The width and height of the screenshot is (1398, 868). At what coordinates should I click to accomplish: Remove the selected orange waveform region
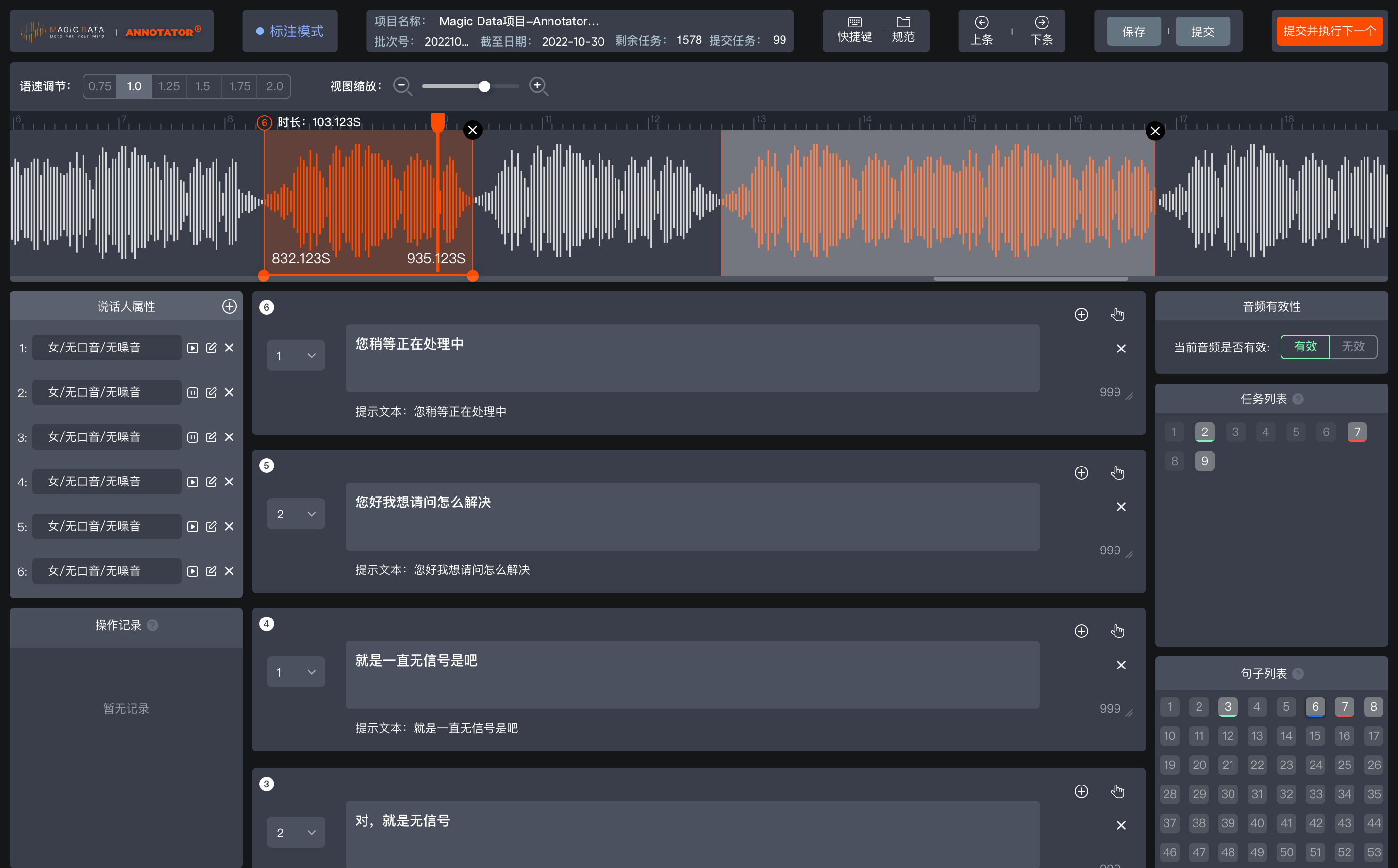[x=472, y=130]
